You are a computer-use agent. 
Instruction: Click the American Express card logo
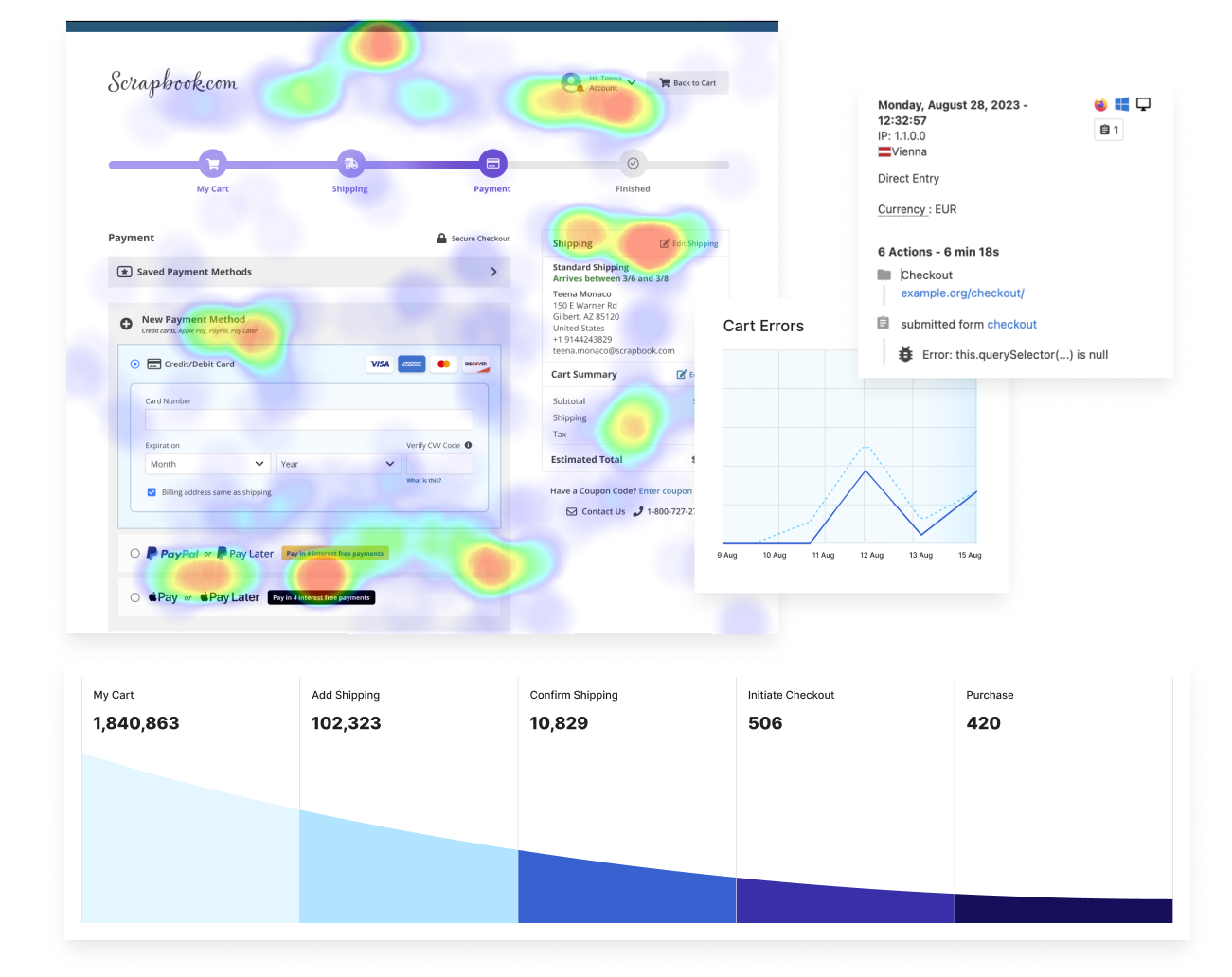(x=412, y=364)
